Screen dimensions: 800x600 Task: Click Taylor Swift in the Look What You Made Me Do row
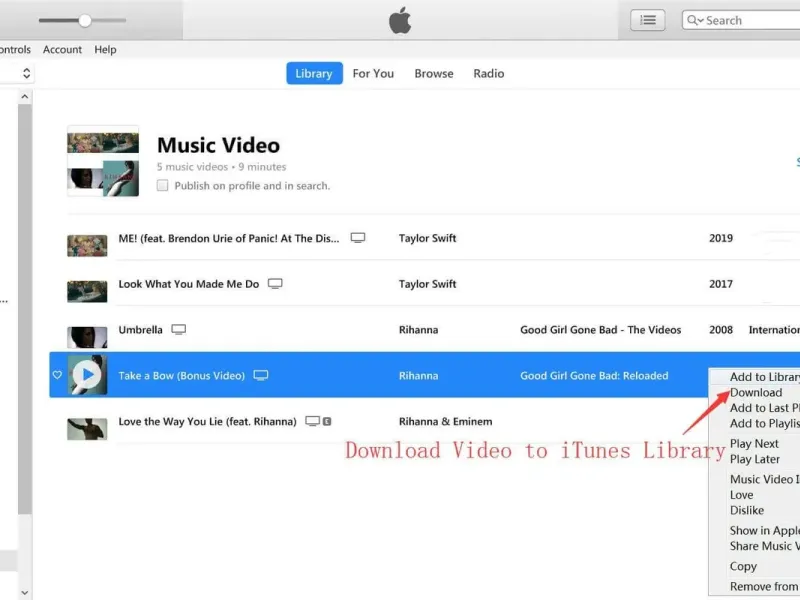click(x=428, y=284)
